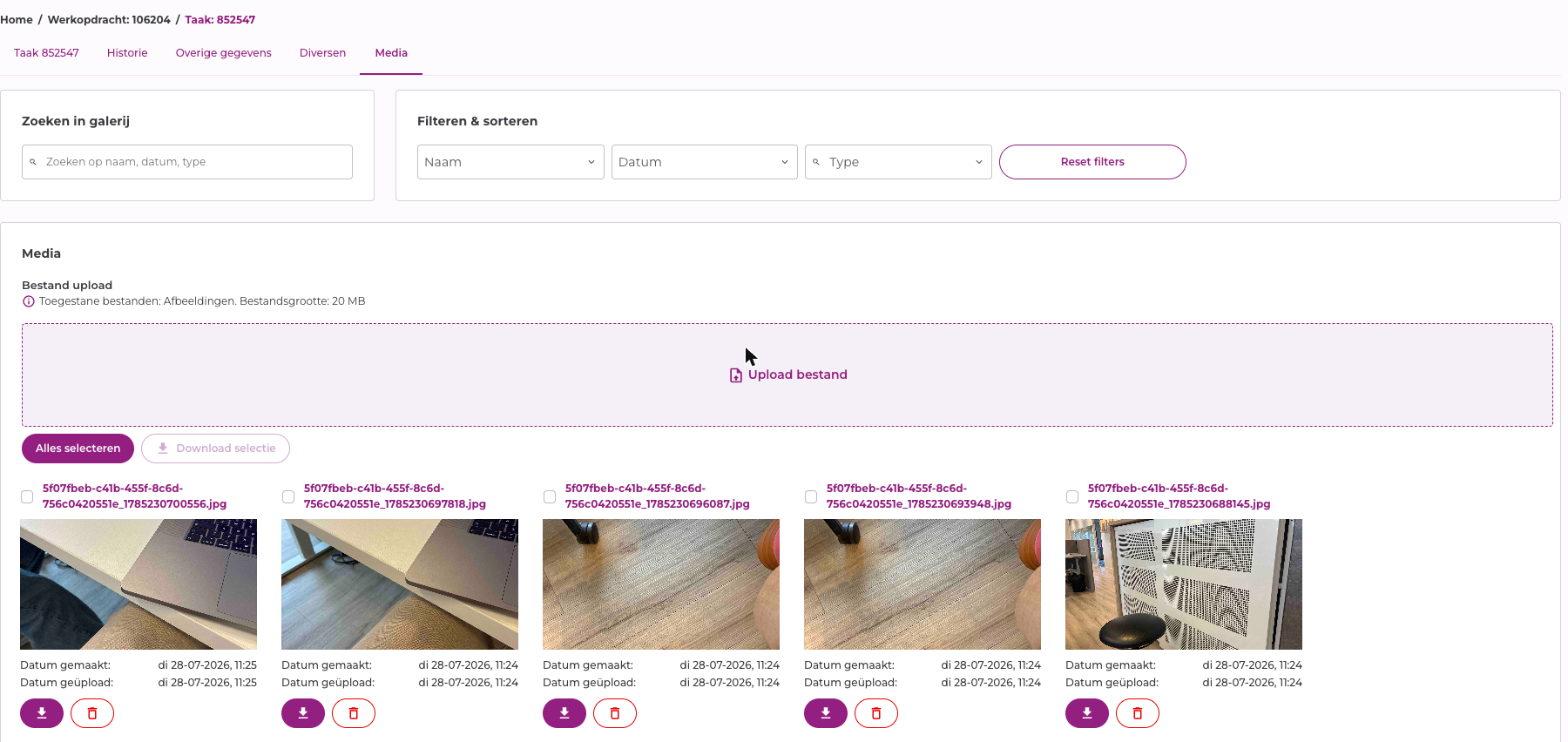1568x742 pixels.
Task: Open thumbnail of image ending in 696087.jpg
Action: 661,585
